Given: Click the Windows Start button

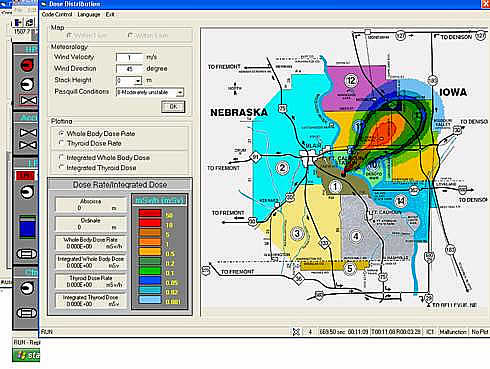Looking at the screenshot, I should (26, 355).
